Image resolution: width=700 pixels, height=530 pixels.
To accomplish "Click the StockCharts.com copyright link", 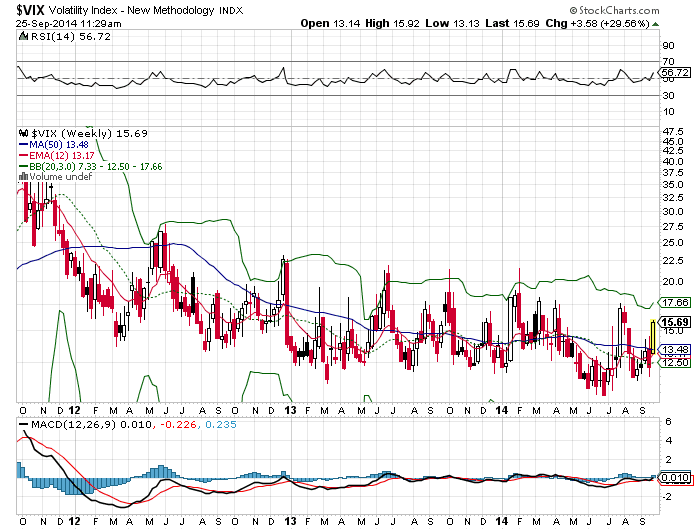I will click(614, 10).
